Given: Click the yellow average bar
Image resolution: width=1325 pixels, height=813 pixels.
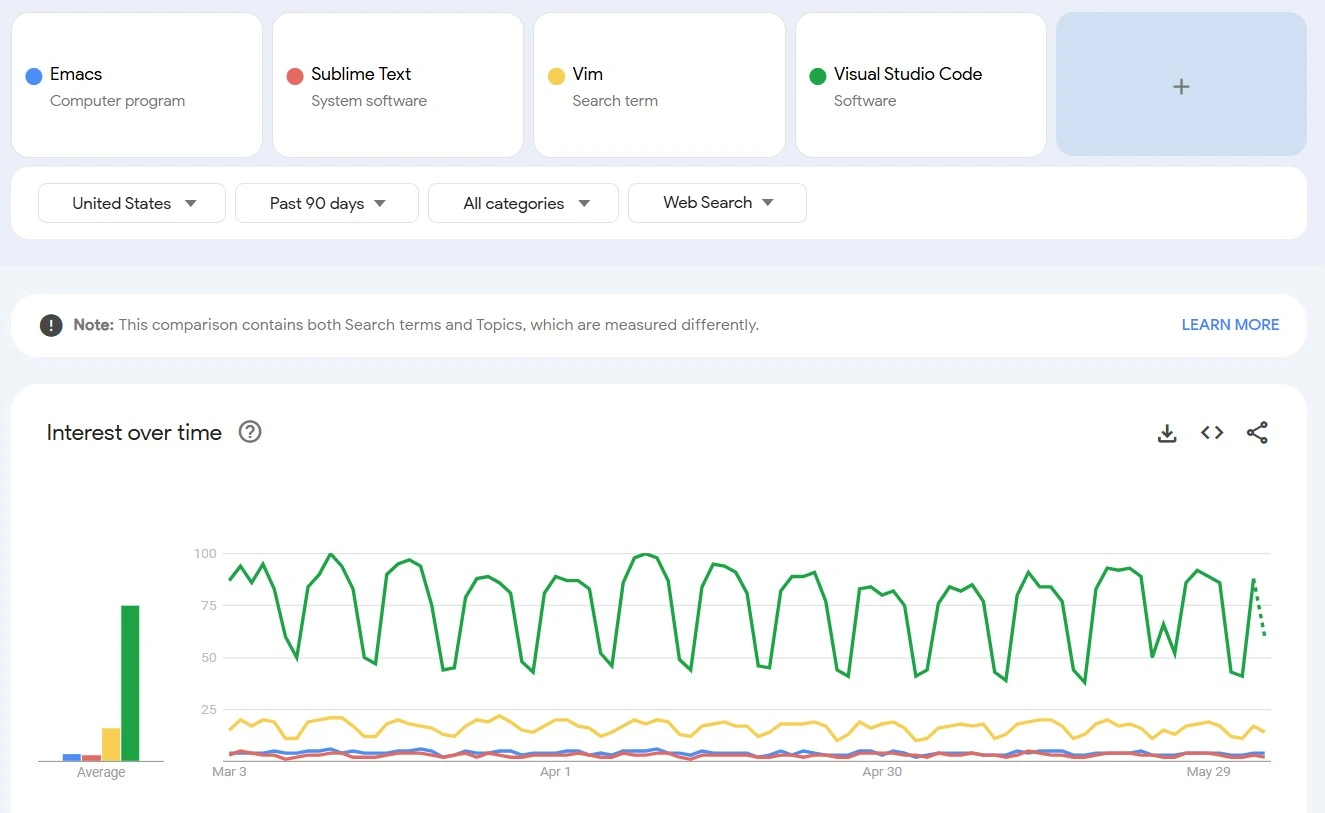Looking at the screenshot, I should coord(111,744).
